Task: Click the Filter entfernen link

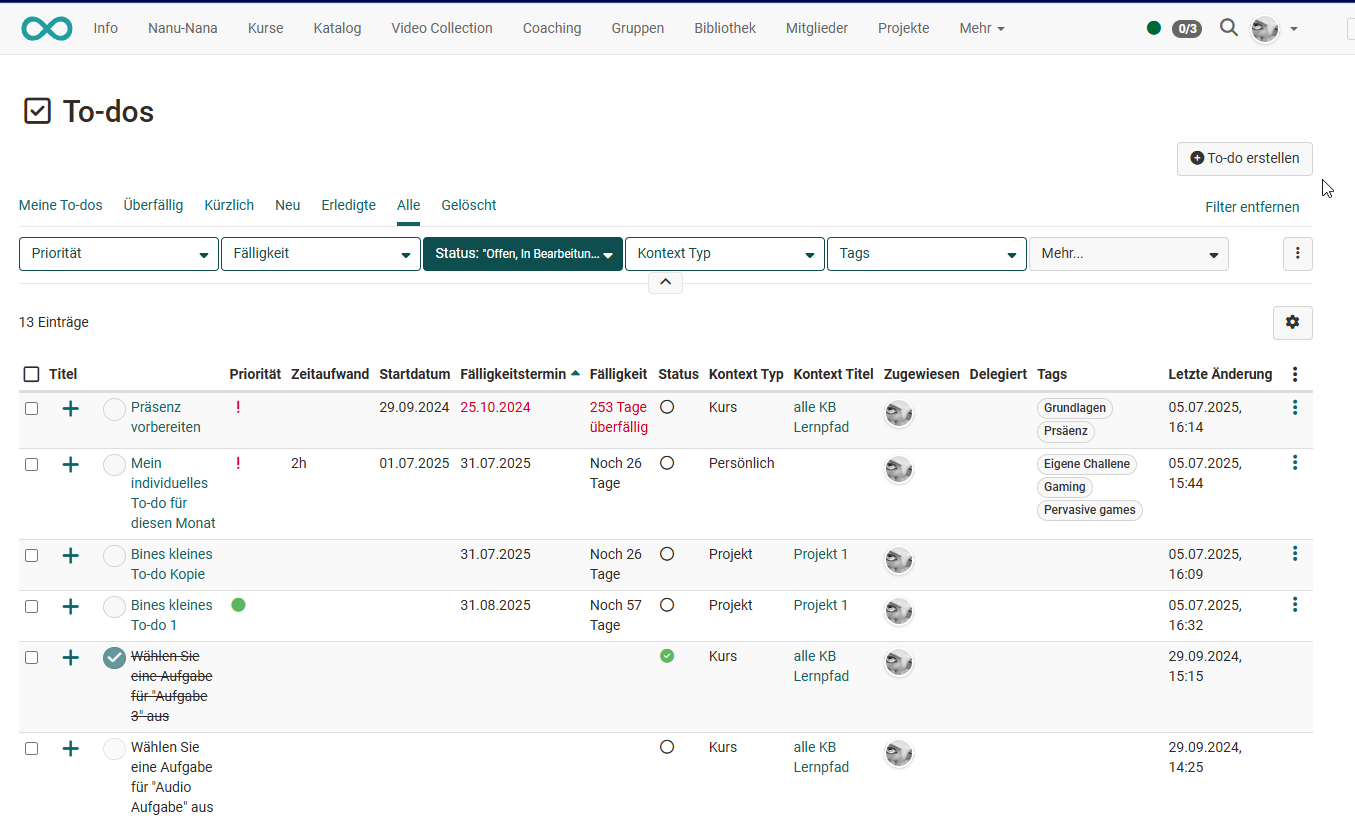Action: (x=1252, y=207)
